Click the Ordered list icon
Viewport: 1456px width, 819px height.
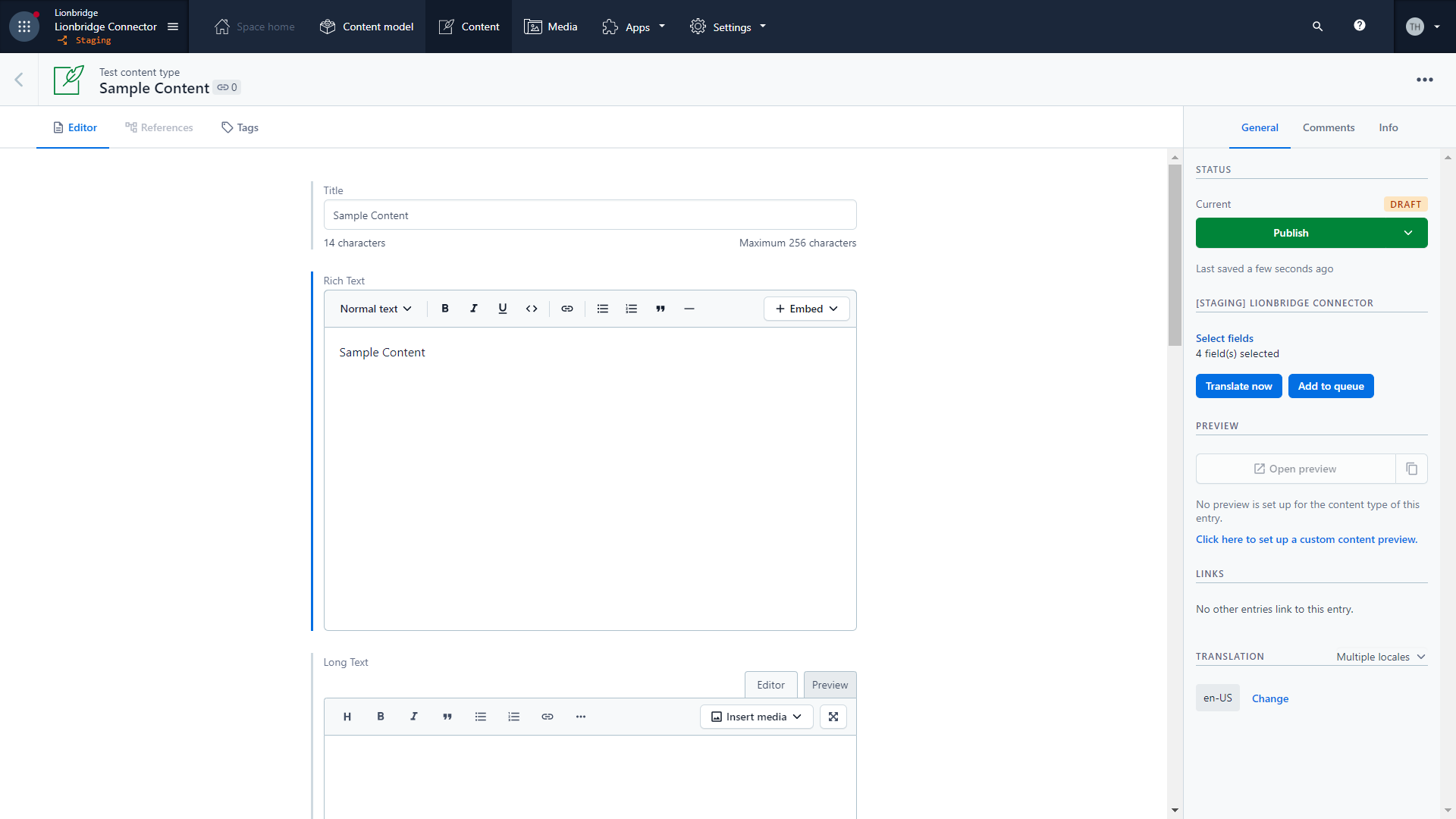point(631,308)
